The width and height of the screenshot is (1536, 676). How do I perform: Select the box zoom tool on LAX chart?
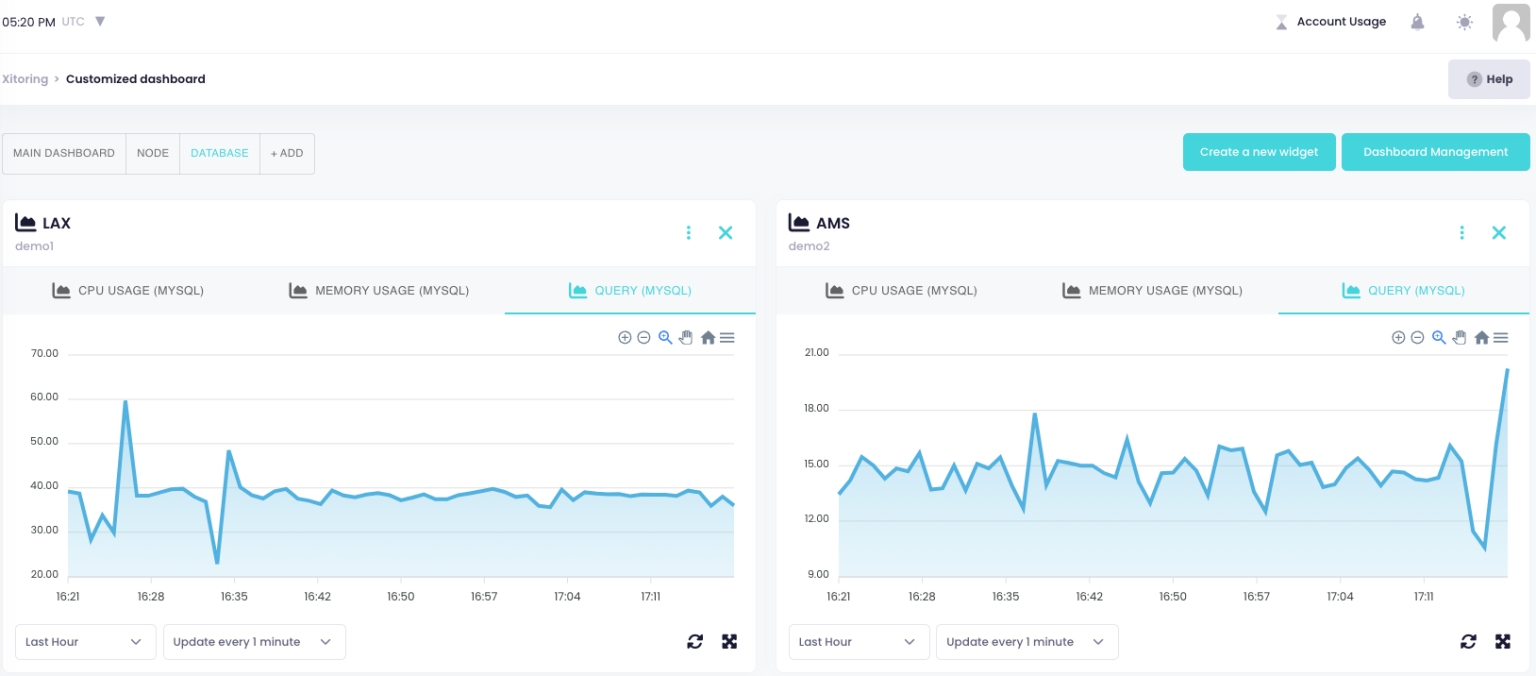coord(665,337)
